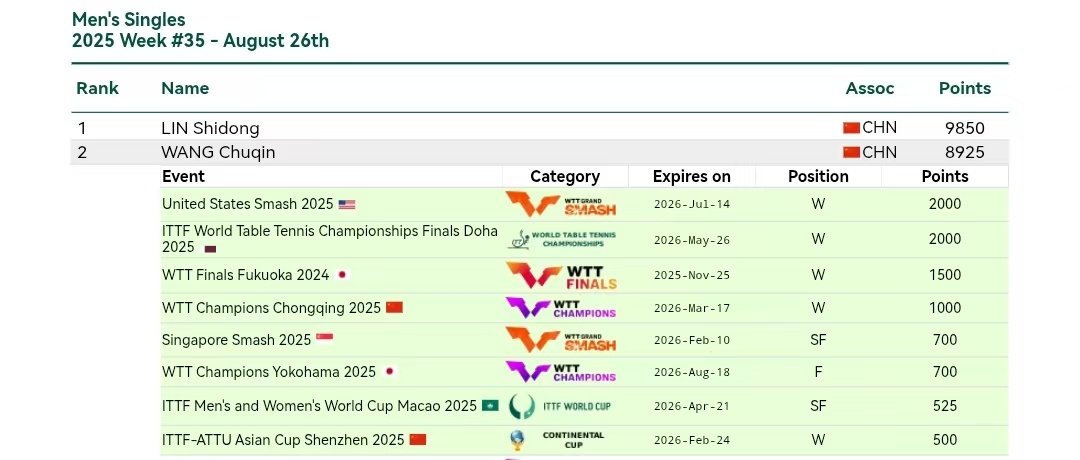Click ITTF World Table Tennis Championships Finals Doha event

329,239
